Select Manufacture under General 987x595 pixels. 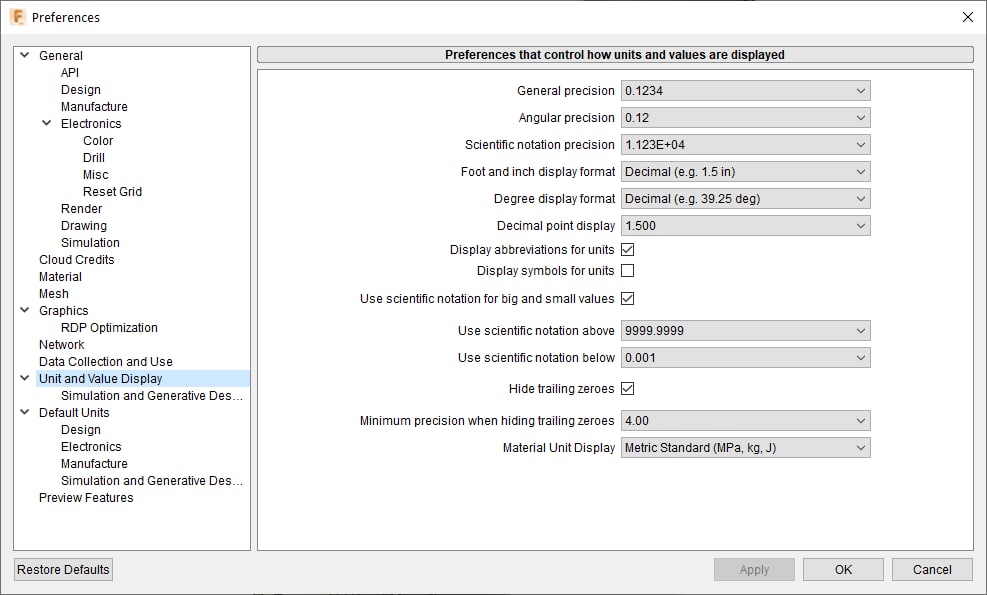click(x=94, y=106)
